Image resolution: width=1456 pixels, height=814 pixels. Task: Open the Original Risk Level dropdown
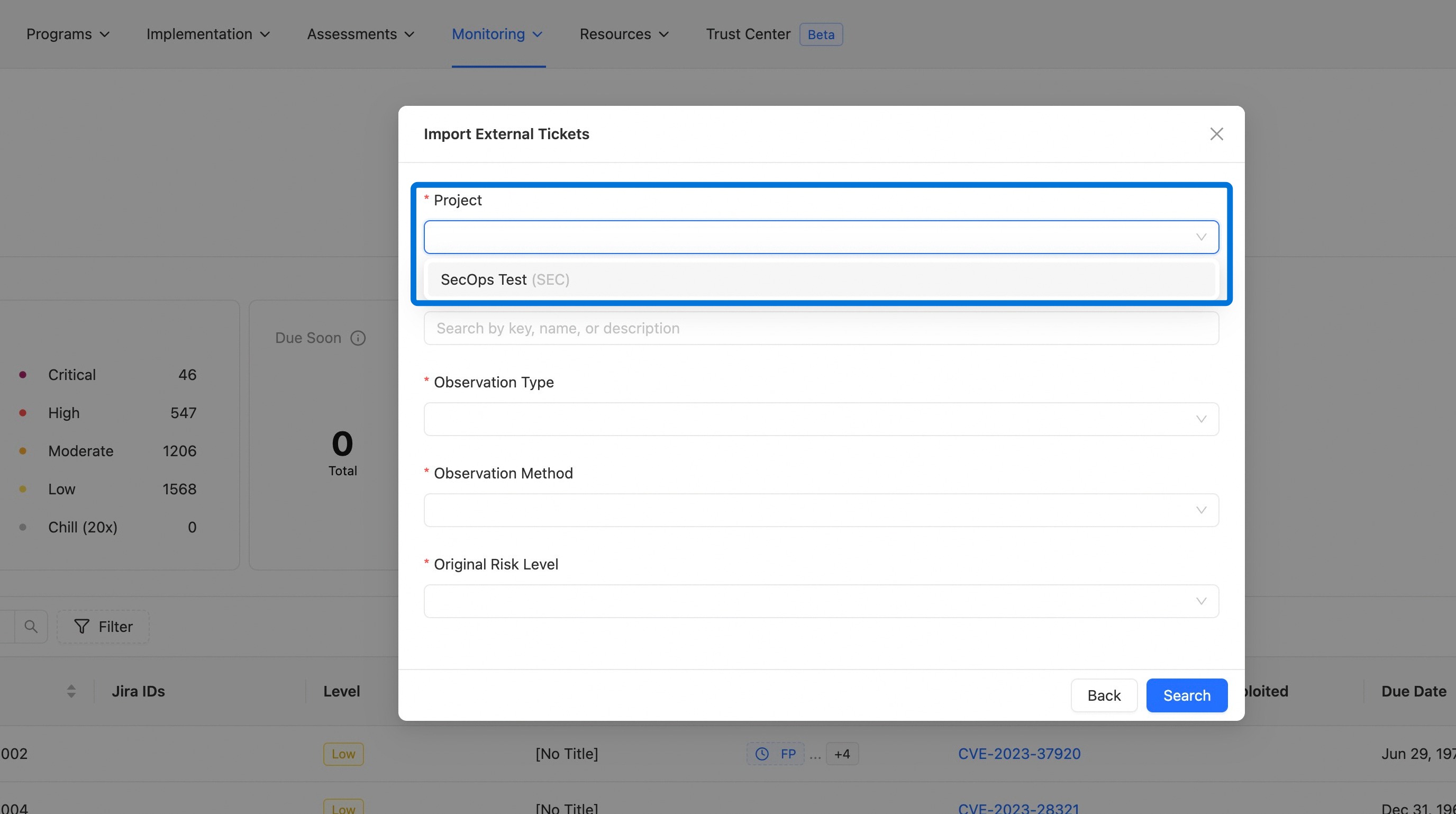pos(821,601)
